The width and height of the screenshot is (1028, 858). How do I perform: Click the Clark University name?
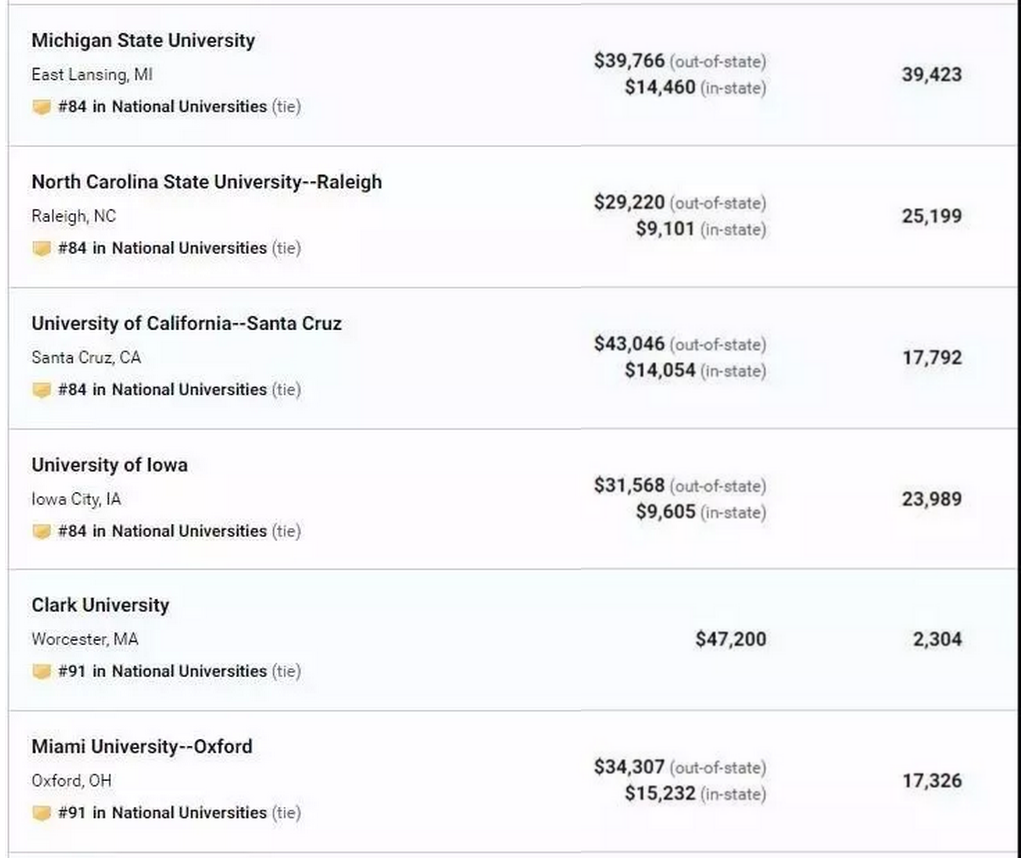coord(100,606)
